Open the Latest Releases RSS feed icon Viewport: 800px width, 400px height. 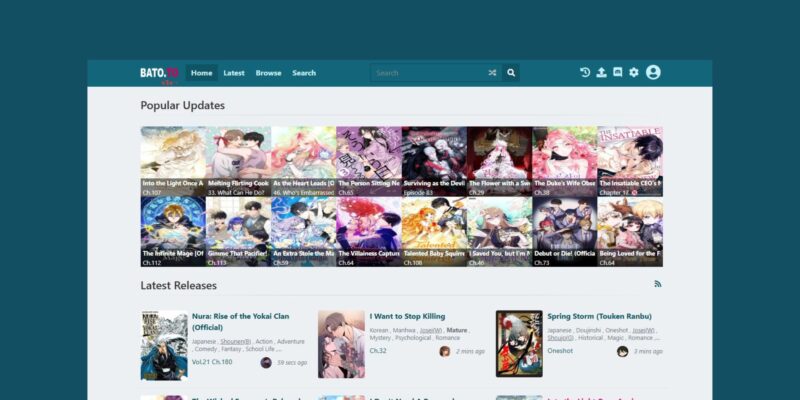click(x=658, y=284)
